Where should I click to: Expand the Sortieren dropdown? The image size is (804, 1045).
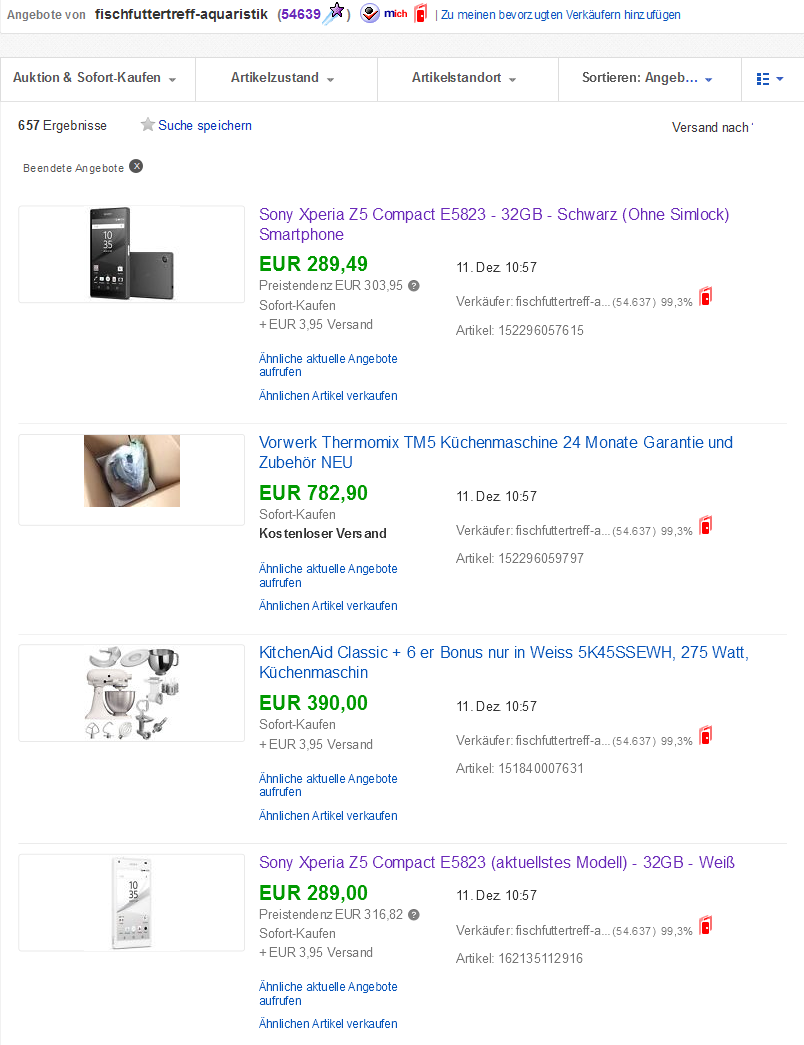(x=647, y=78)
